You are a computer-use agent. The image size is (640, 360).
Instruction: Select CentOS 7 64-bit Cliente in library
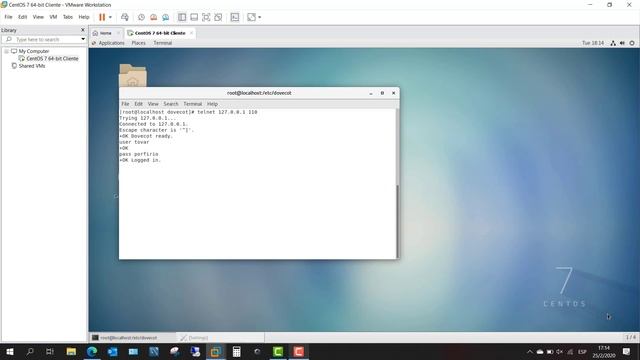[x=52, y=59]
